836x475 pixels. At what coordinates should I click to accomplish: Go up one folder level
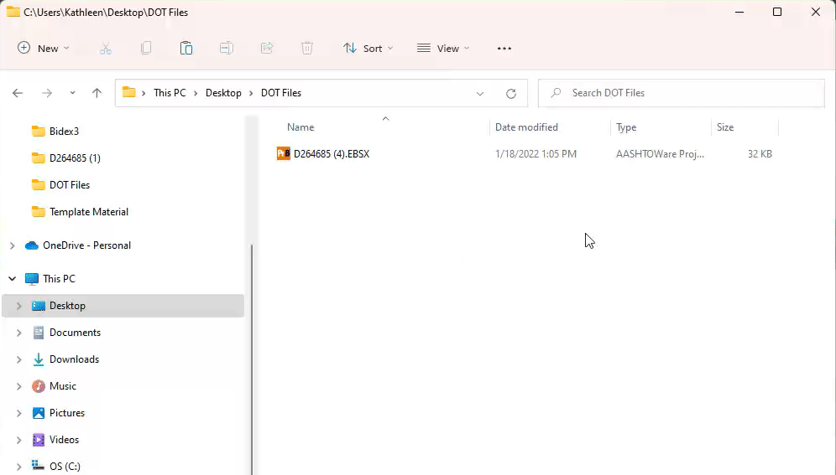click(x=97, y=93)
